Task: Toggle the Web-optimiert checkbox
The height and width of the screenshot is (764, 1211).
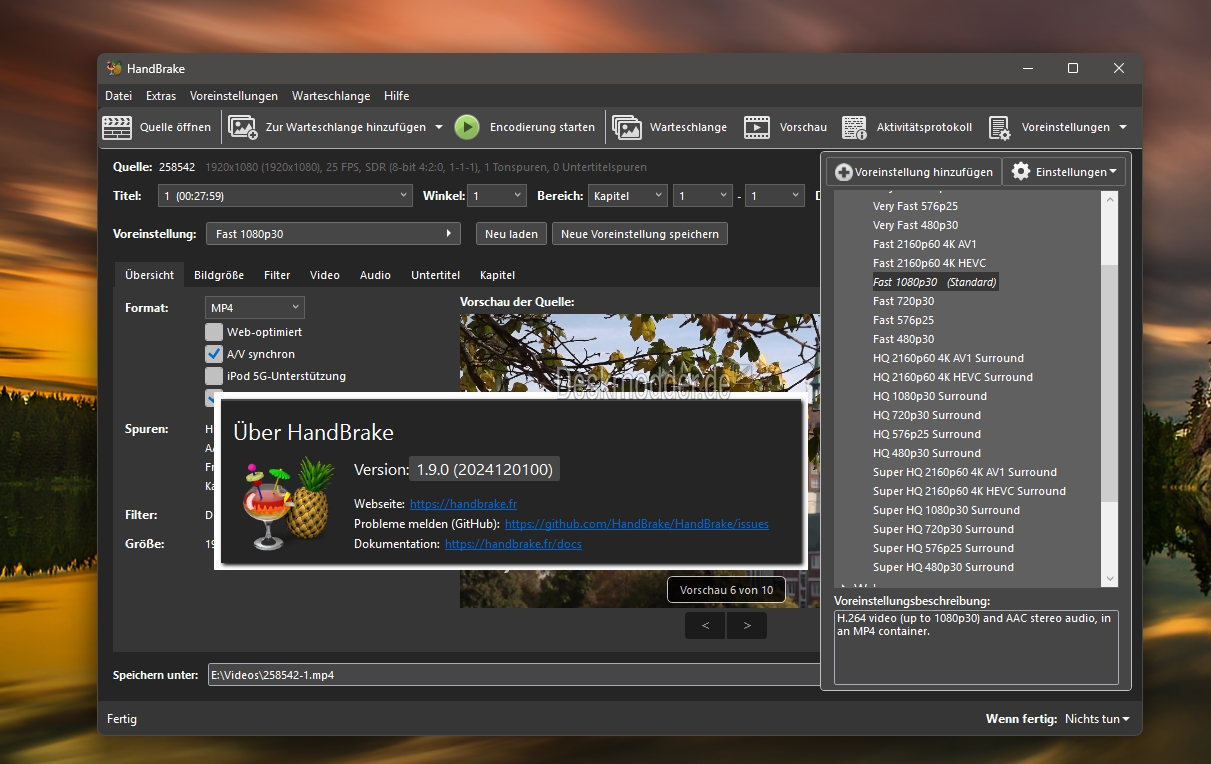Action: pos(214,332)
